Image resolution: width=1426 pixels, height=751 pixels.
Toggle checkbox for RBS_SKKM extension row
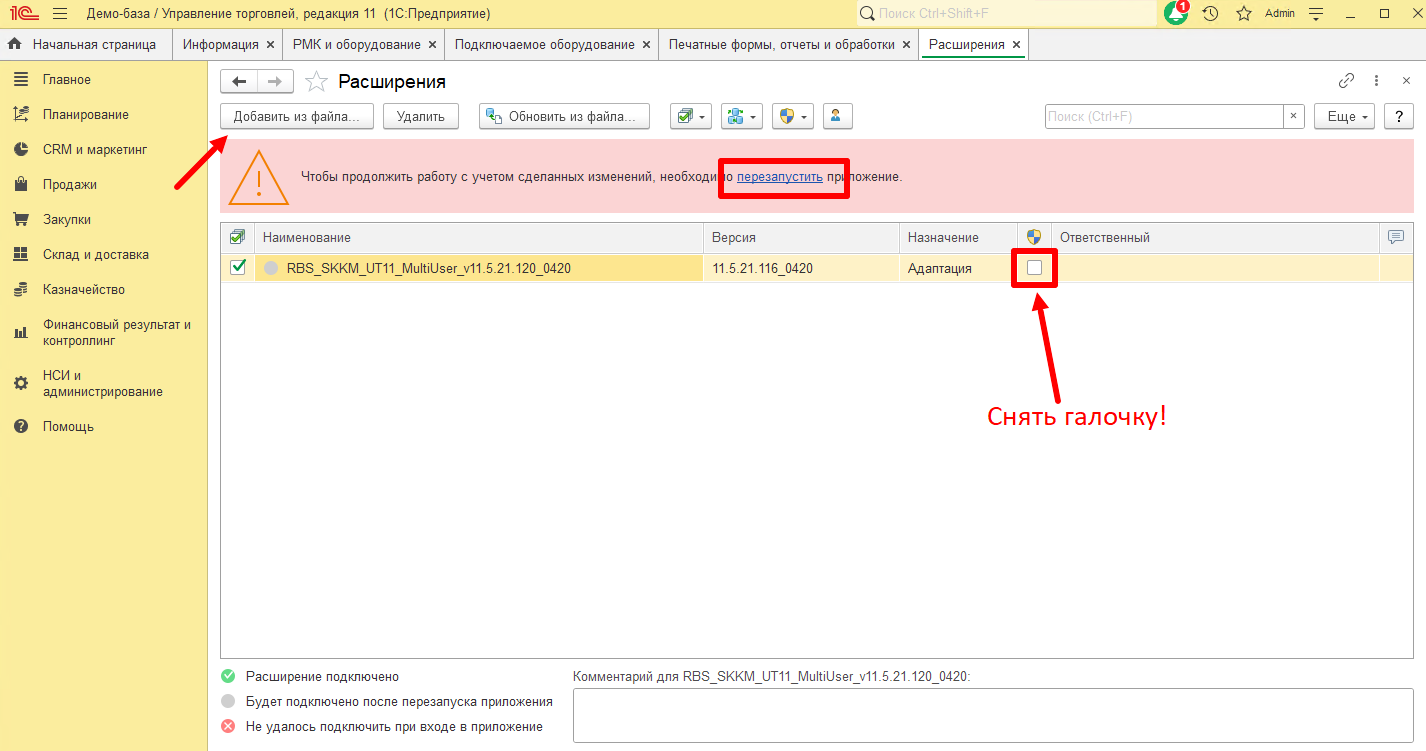coord(238,267)
